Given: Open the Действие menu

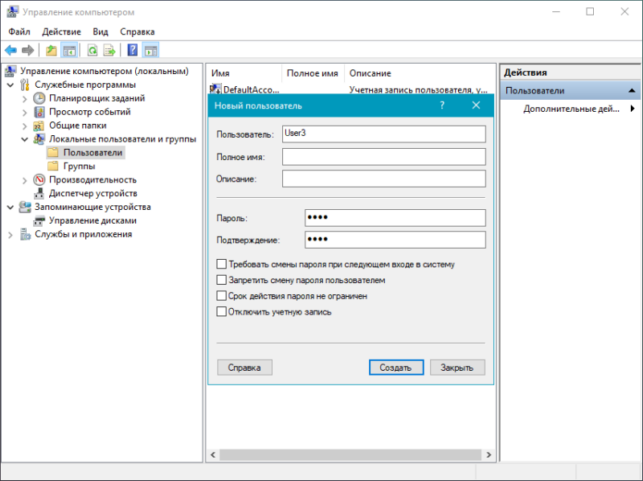Looking at the screenshot, I should coord(62,32).
